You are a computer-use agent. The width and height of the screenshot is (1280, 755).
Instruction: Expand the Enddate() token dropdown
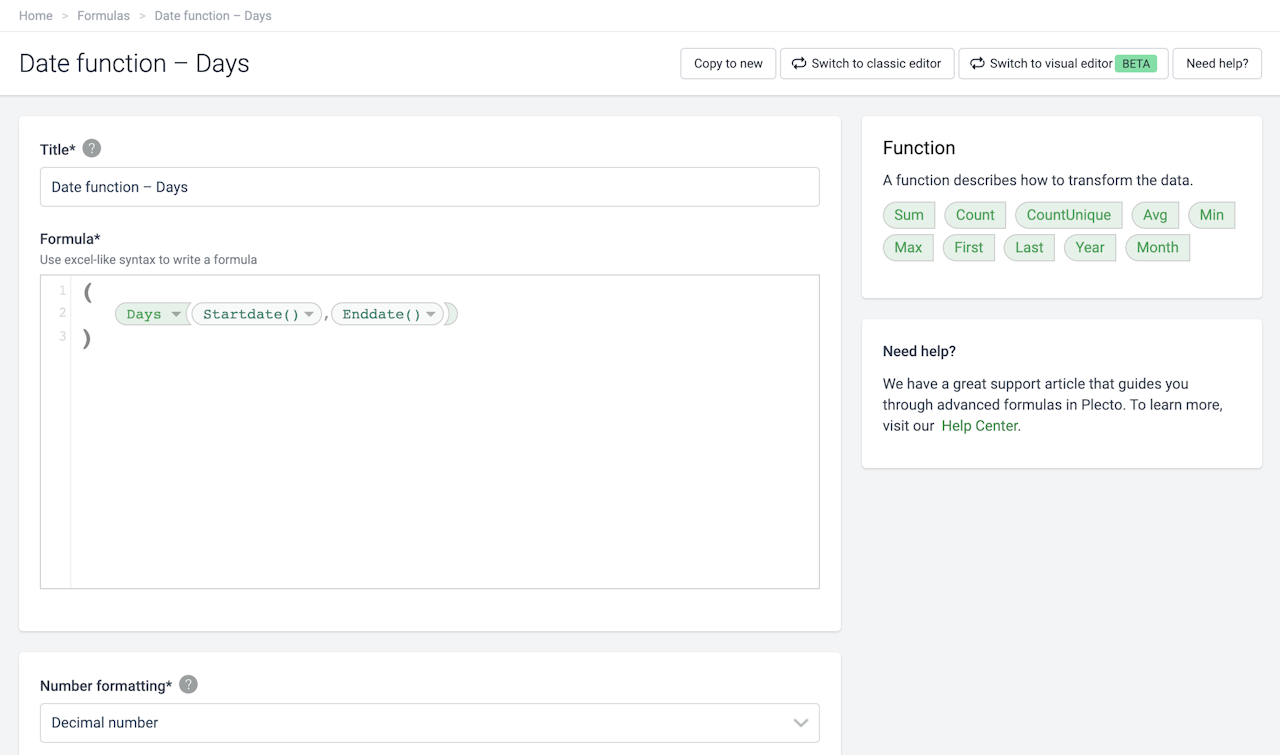(x=431, y=315)
